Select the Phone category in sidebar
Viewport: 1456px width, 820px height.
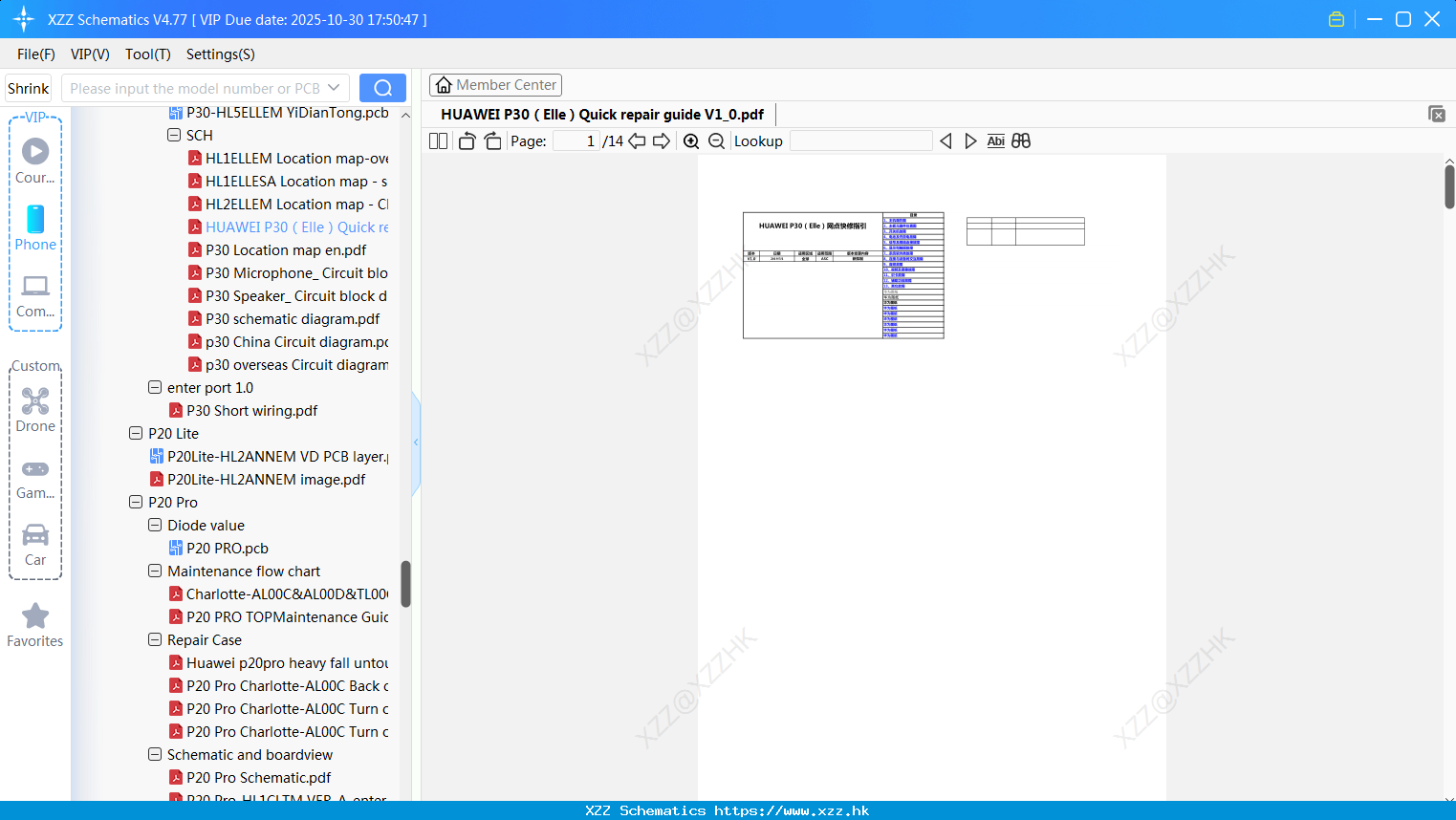(35, 228)
